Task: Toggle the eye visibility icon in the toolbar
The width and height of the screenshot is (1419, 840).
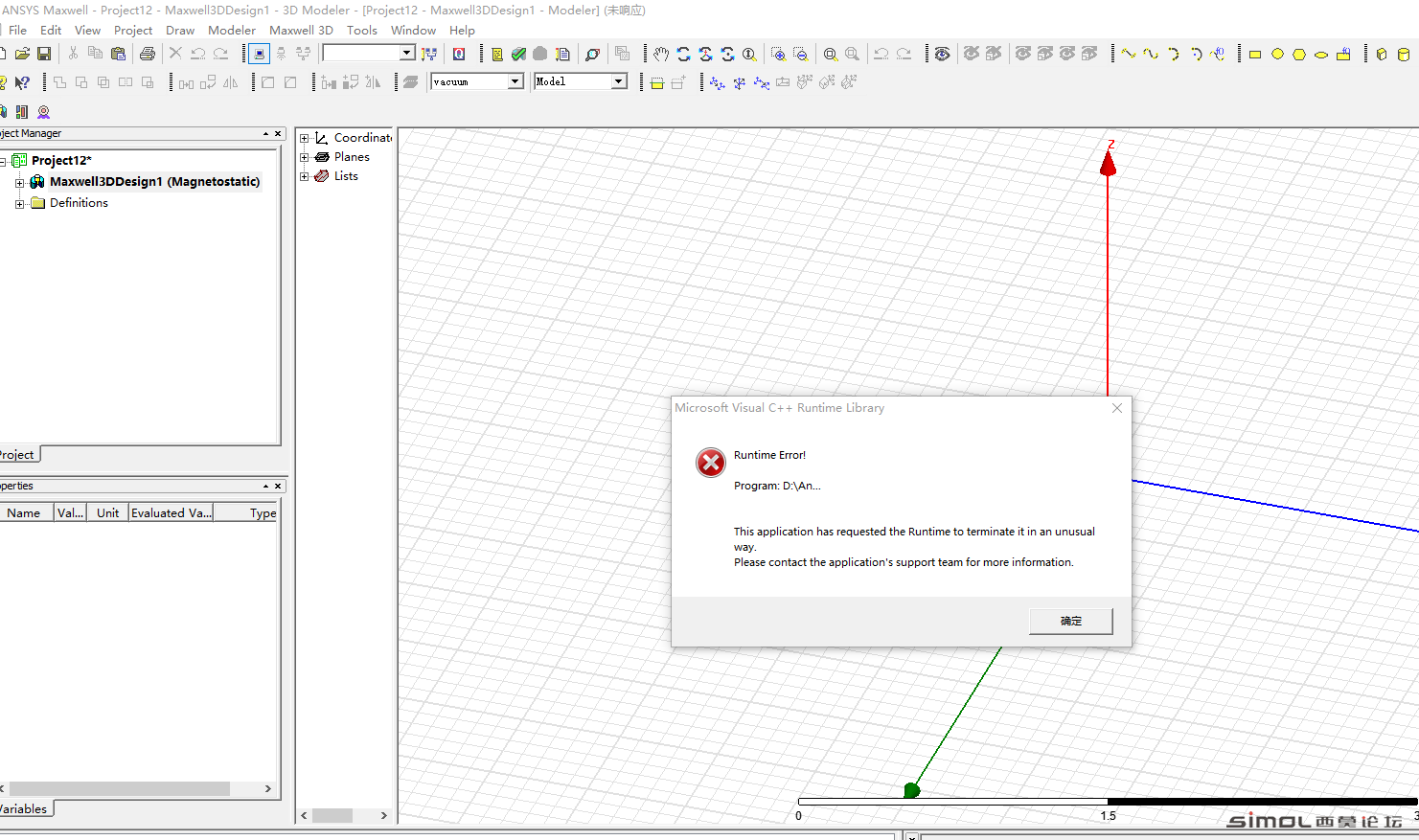Action: click(x=943, y=54)
